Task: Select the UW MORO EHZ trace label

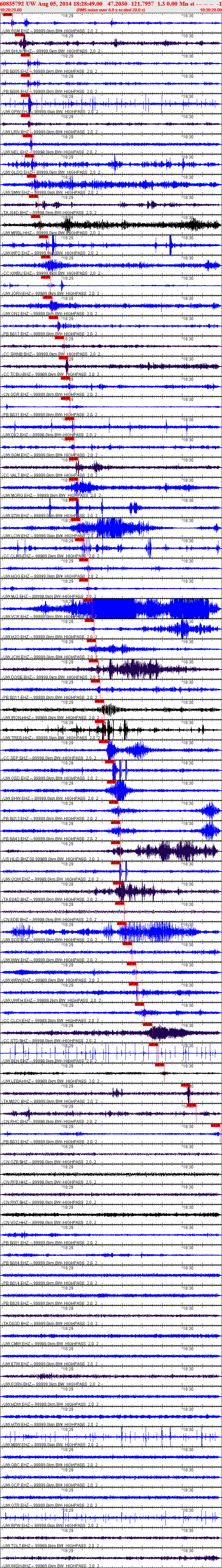Action: coord(52,496)
